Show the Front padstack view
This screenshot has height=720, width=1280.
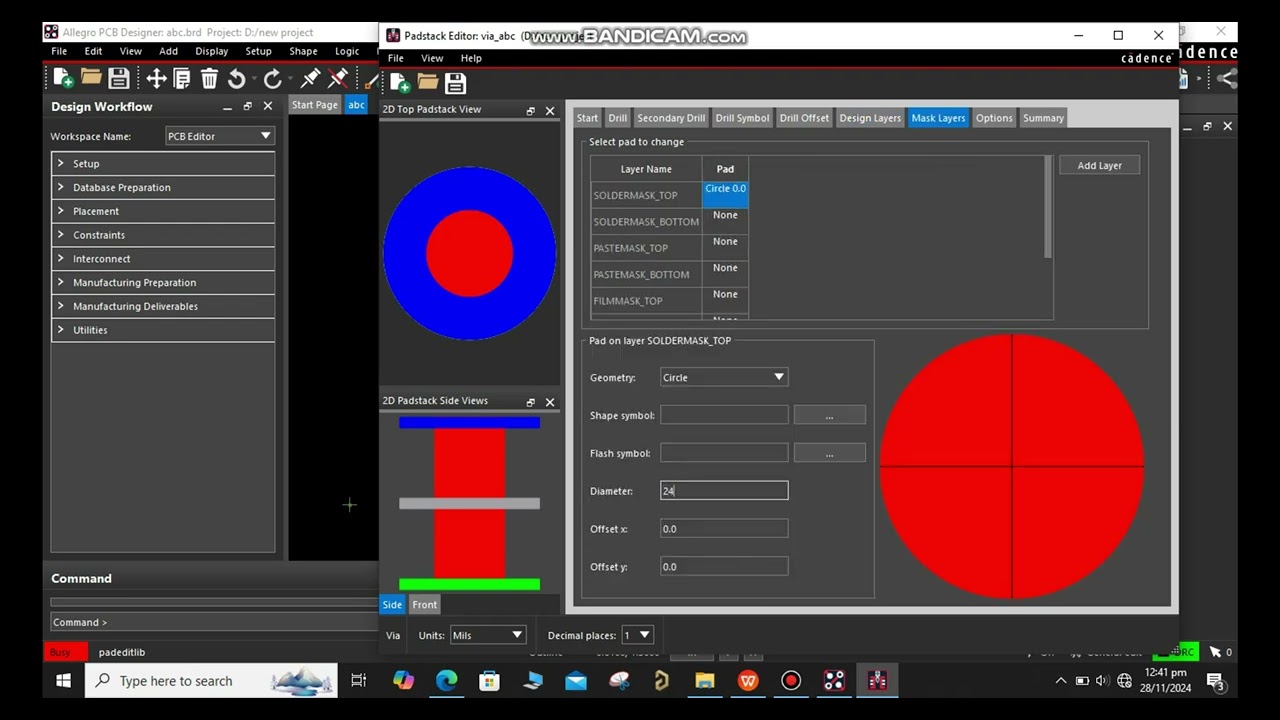(x=425, y=605)
